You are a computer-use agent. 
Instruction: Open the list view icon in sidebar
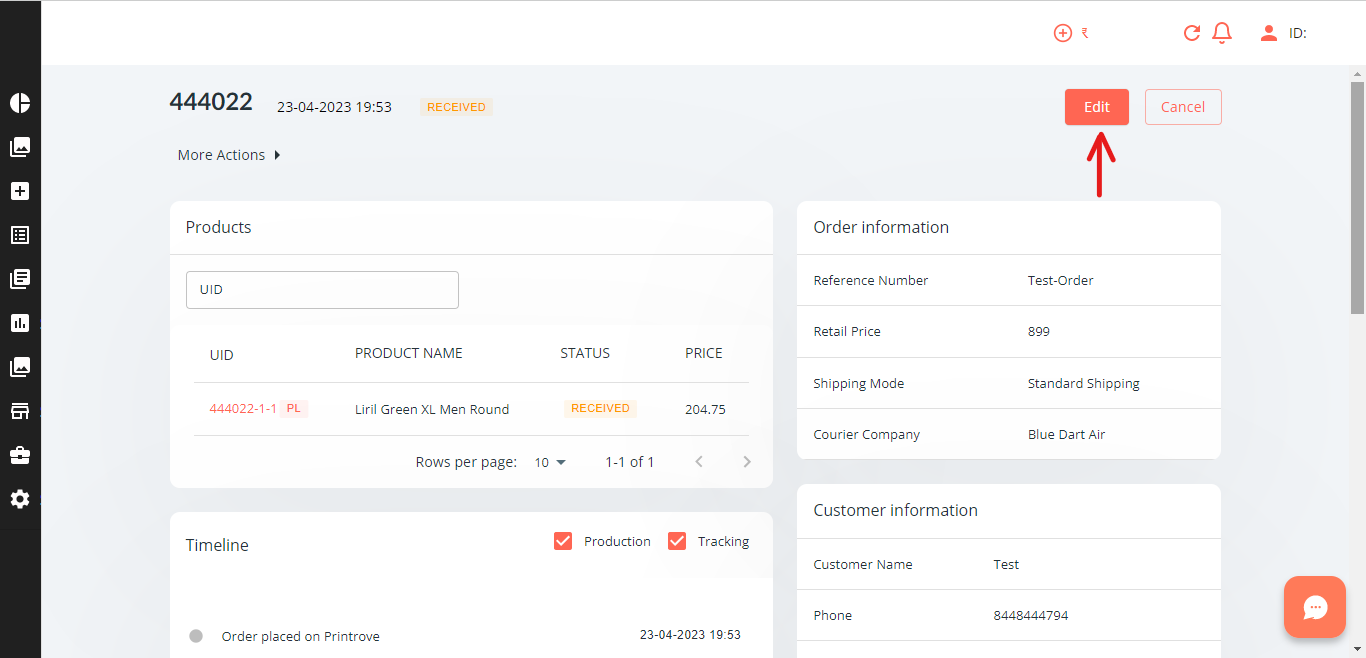coord(20,235)
